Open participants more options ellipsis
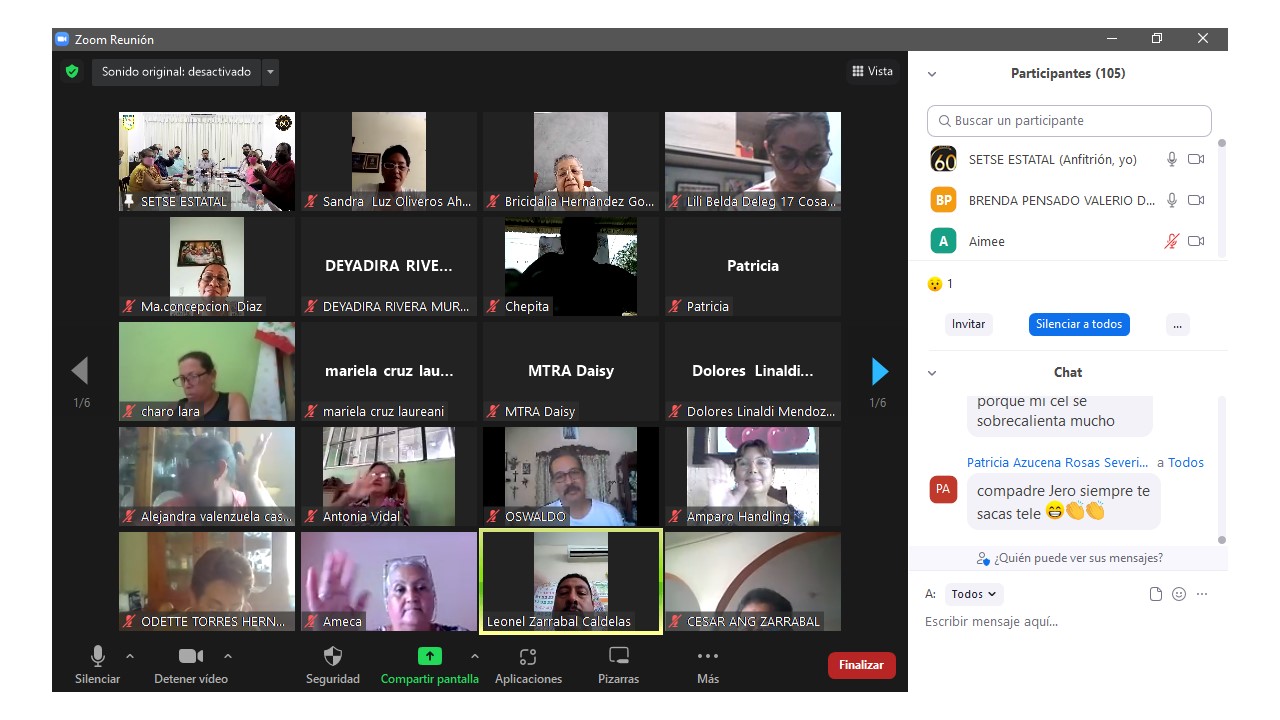Screen dimensions: 1280x720 coord(1177,324)
